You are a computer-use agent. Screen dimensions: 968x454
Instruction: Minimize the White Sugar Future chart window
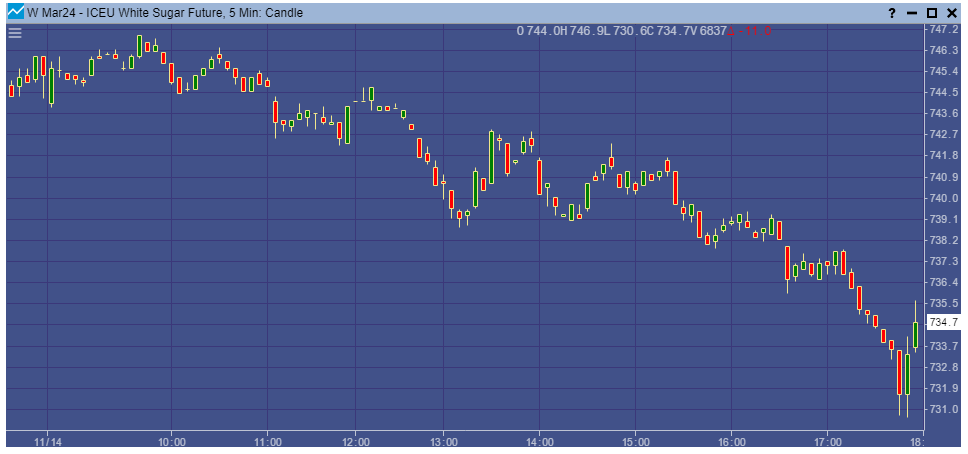pos(912,13)
